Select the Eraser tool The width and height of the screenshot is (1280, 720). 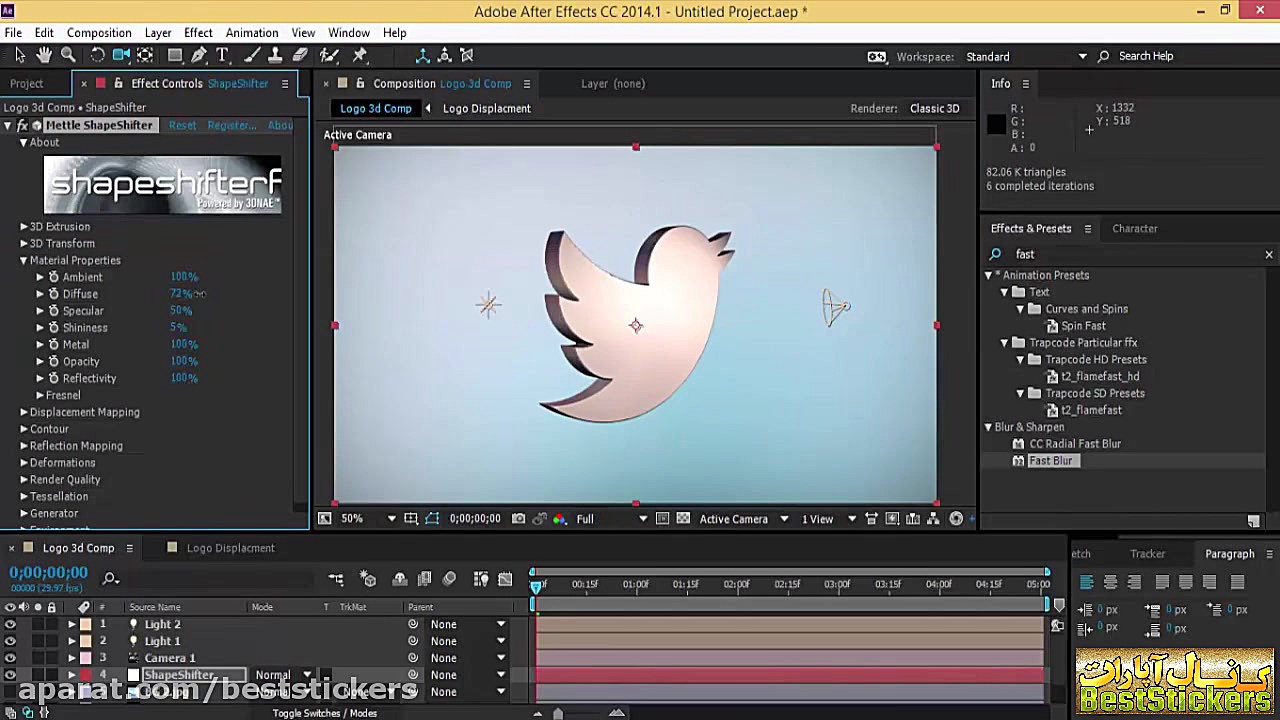(299, 56)
